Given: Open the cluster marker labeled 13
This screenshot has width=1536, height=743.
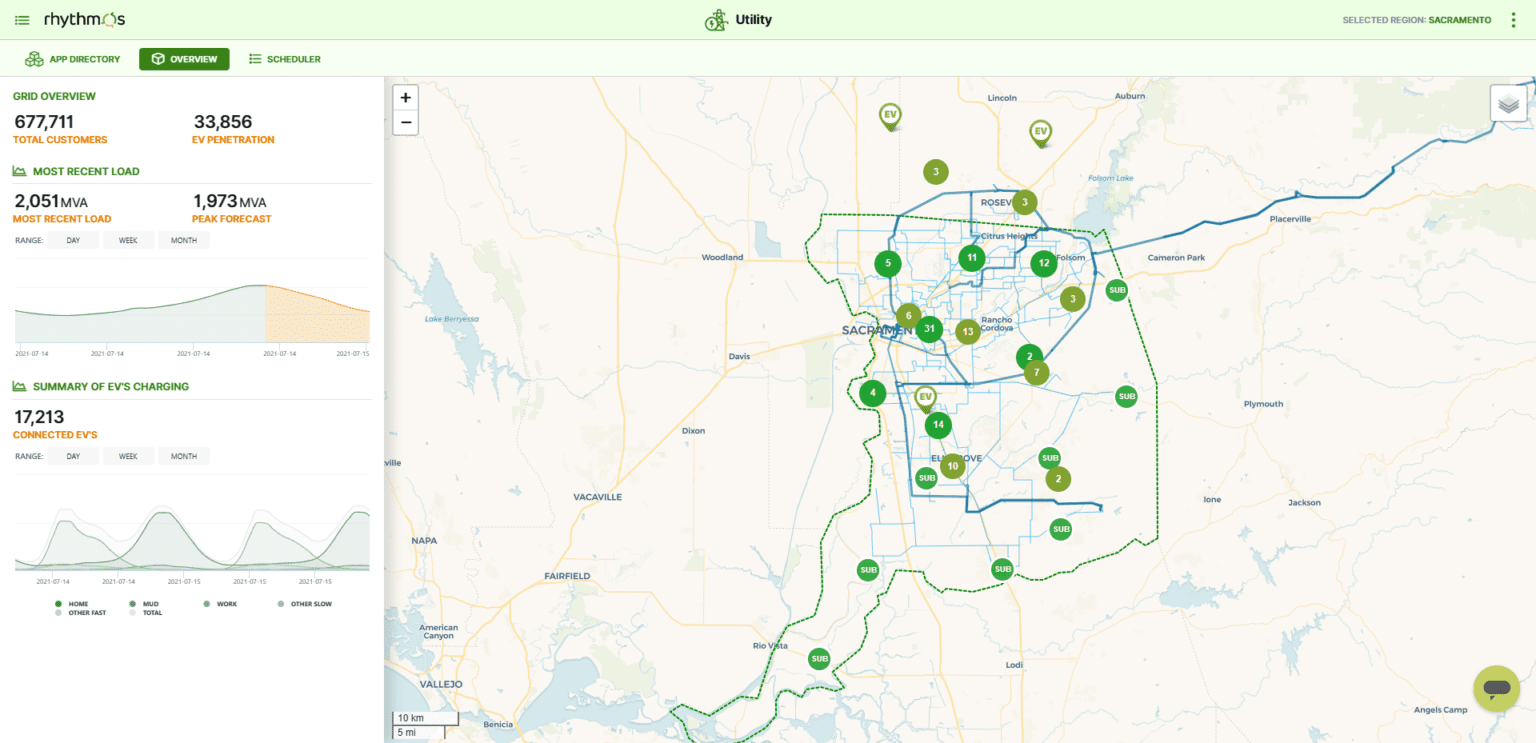Looking at the screenshot, I should click(x=967, y=332).
